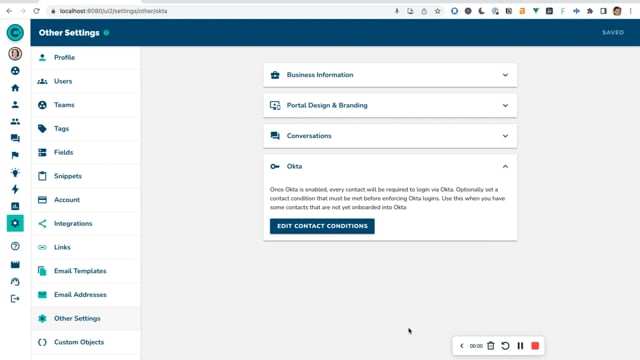Collapse the Okta section chevron
Image resolution: width=640 pixels, height=360 pixels.
tap(505, 167)
